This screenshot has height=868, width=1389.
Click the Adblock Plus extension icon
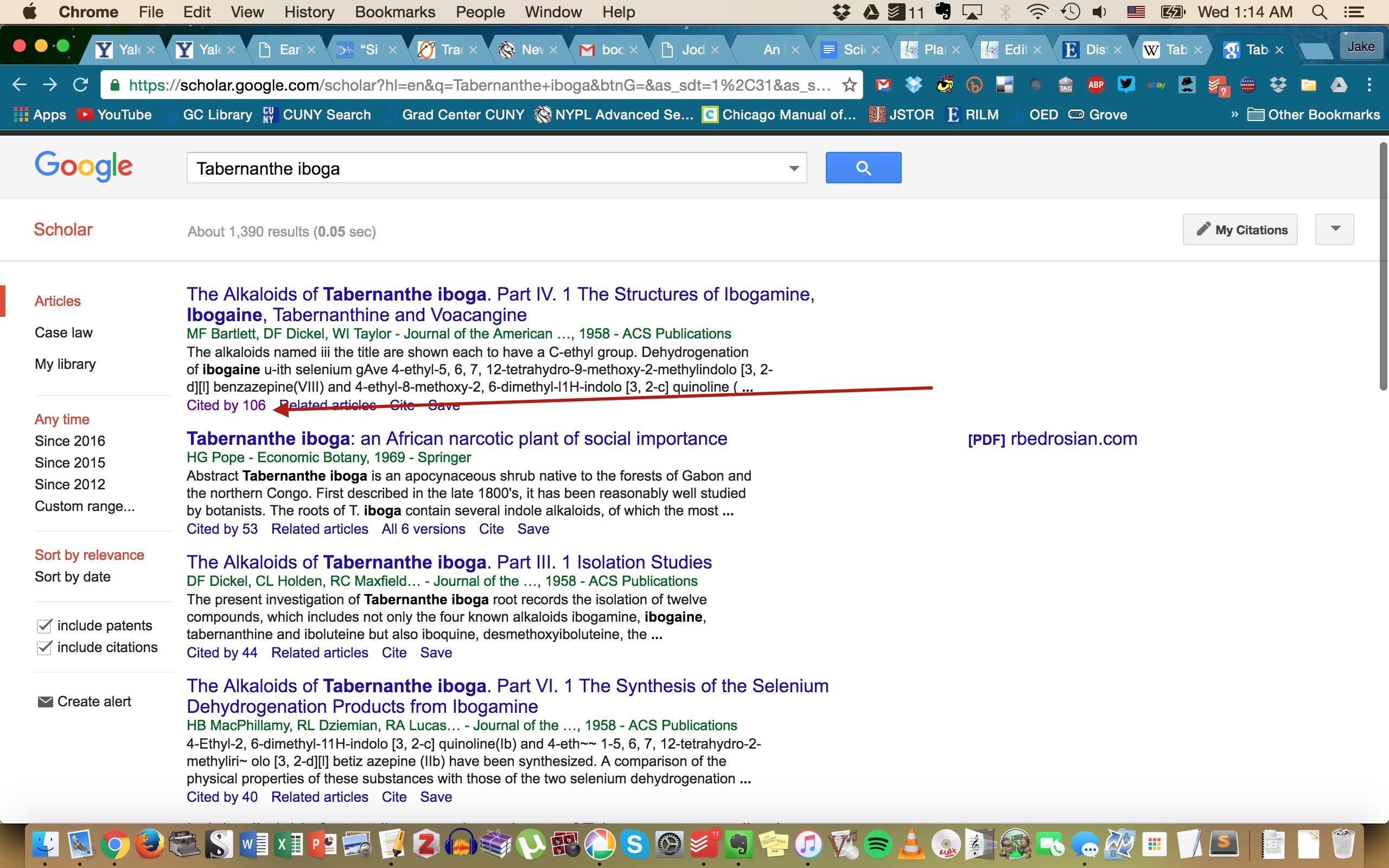click(1095, 85)
